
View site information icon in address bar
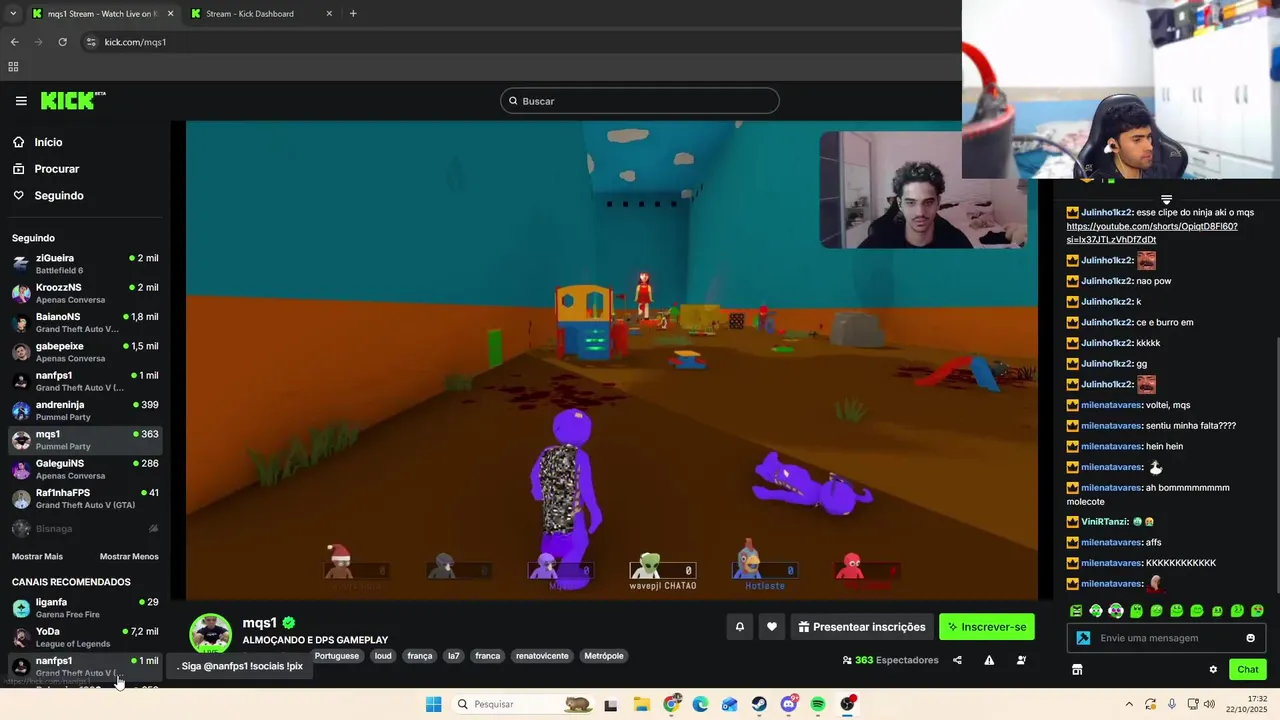(91, 42)
